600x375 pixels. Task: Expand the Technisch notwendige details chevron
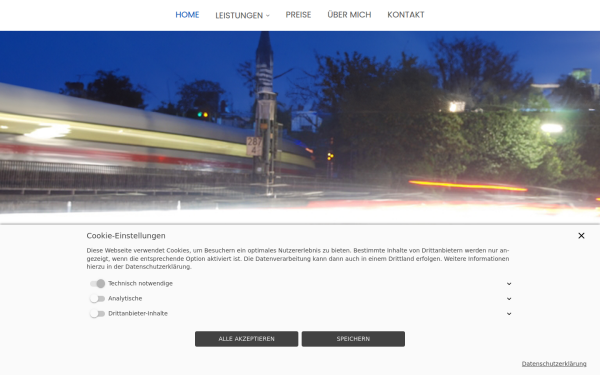(509, 284)
